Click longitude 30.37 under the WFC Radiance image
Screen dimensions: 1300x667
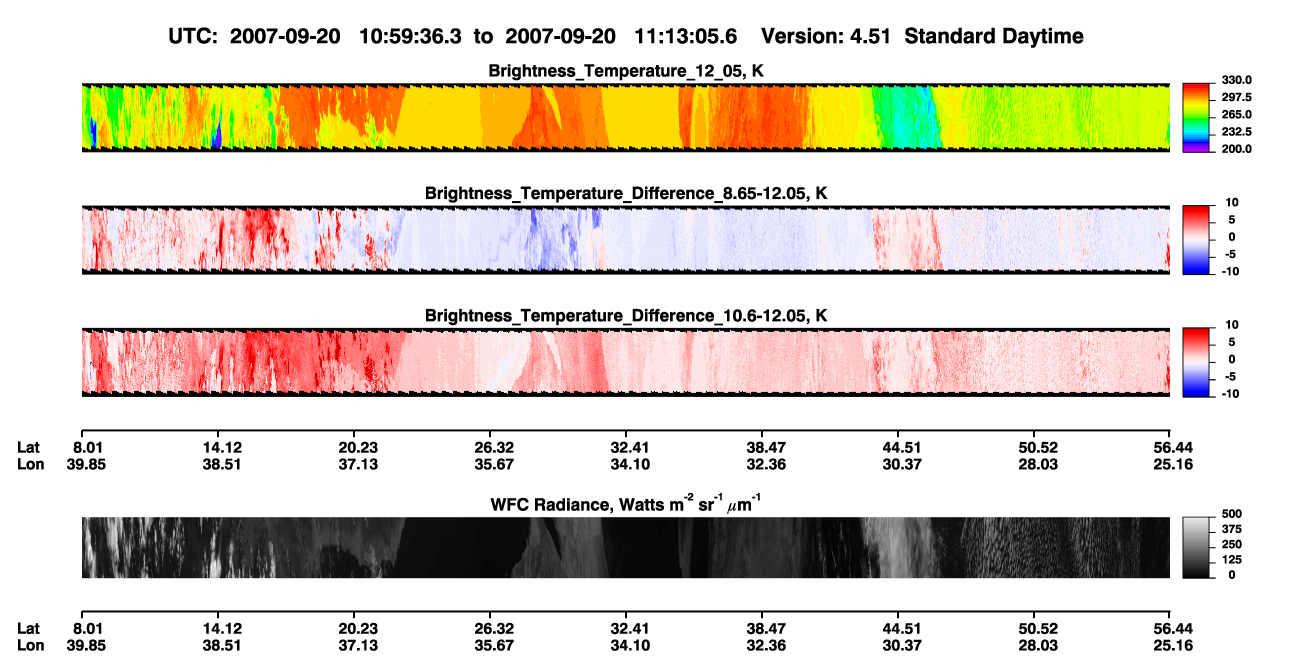(x=902, y=644)
